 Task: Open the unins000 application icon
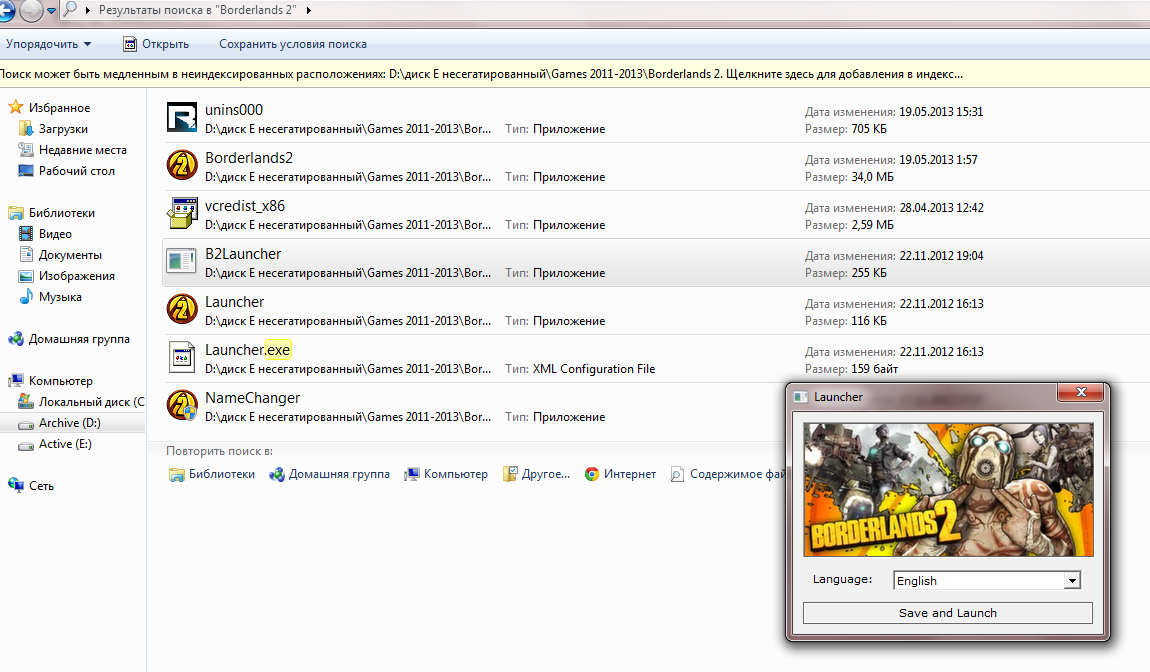[x=181, y=117]
